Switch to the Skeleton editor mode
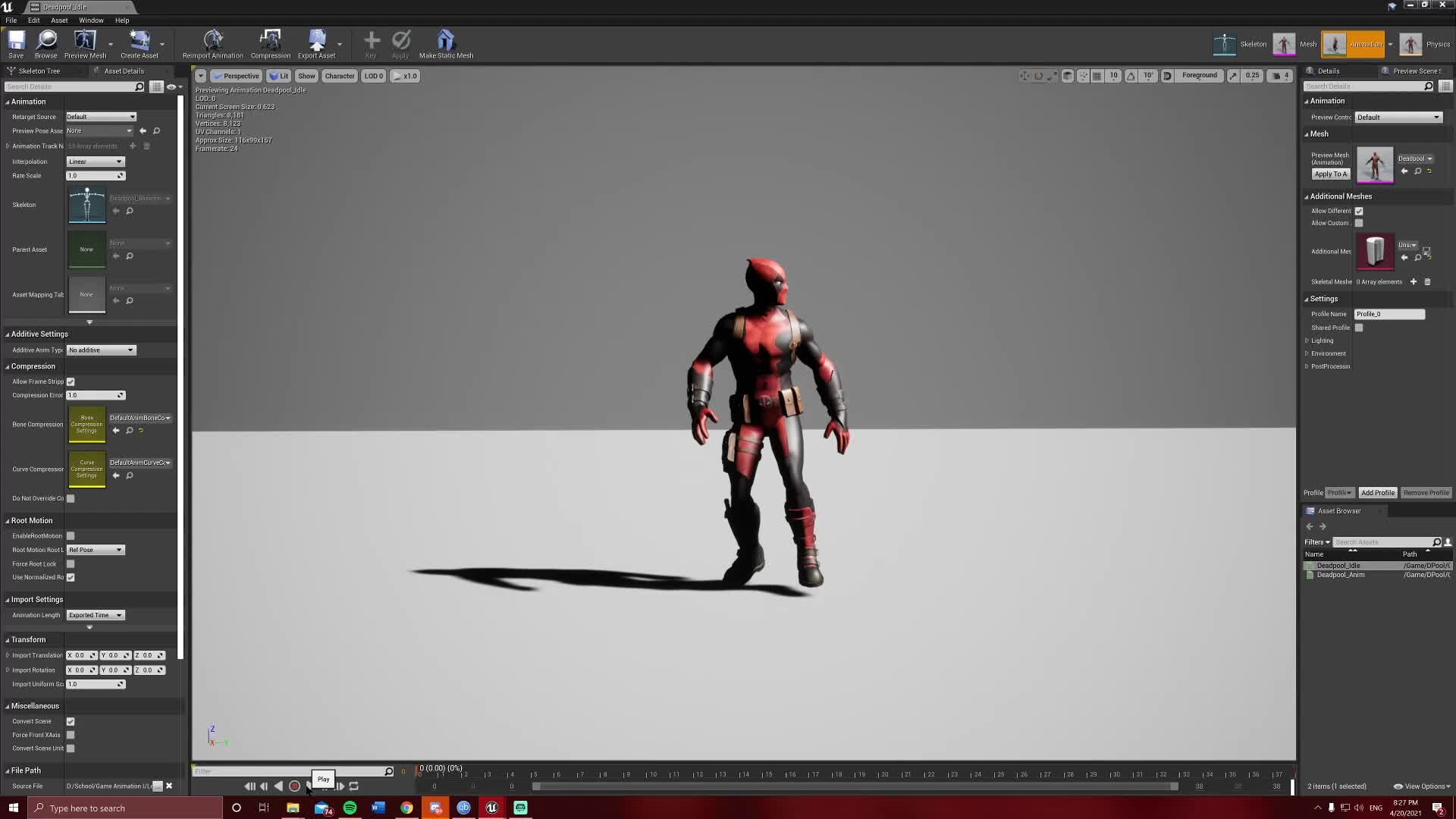This screenshot has height=819, width=1456. pyautogui.click(x=1241, y=44)
